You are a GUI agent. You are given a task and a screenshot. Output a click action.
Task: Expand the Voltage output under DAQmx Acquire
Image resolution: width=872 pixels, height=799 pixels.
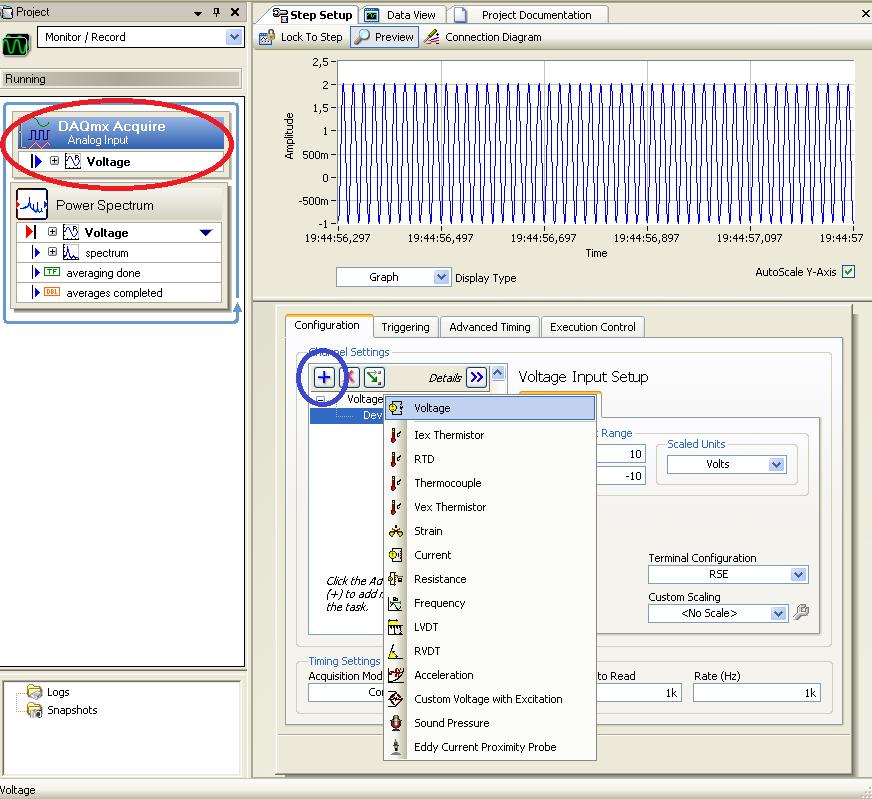coord(54,161)
